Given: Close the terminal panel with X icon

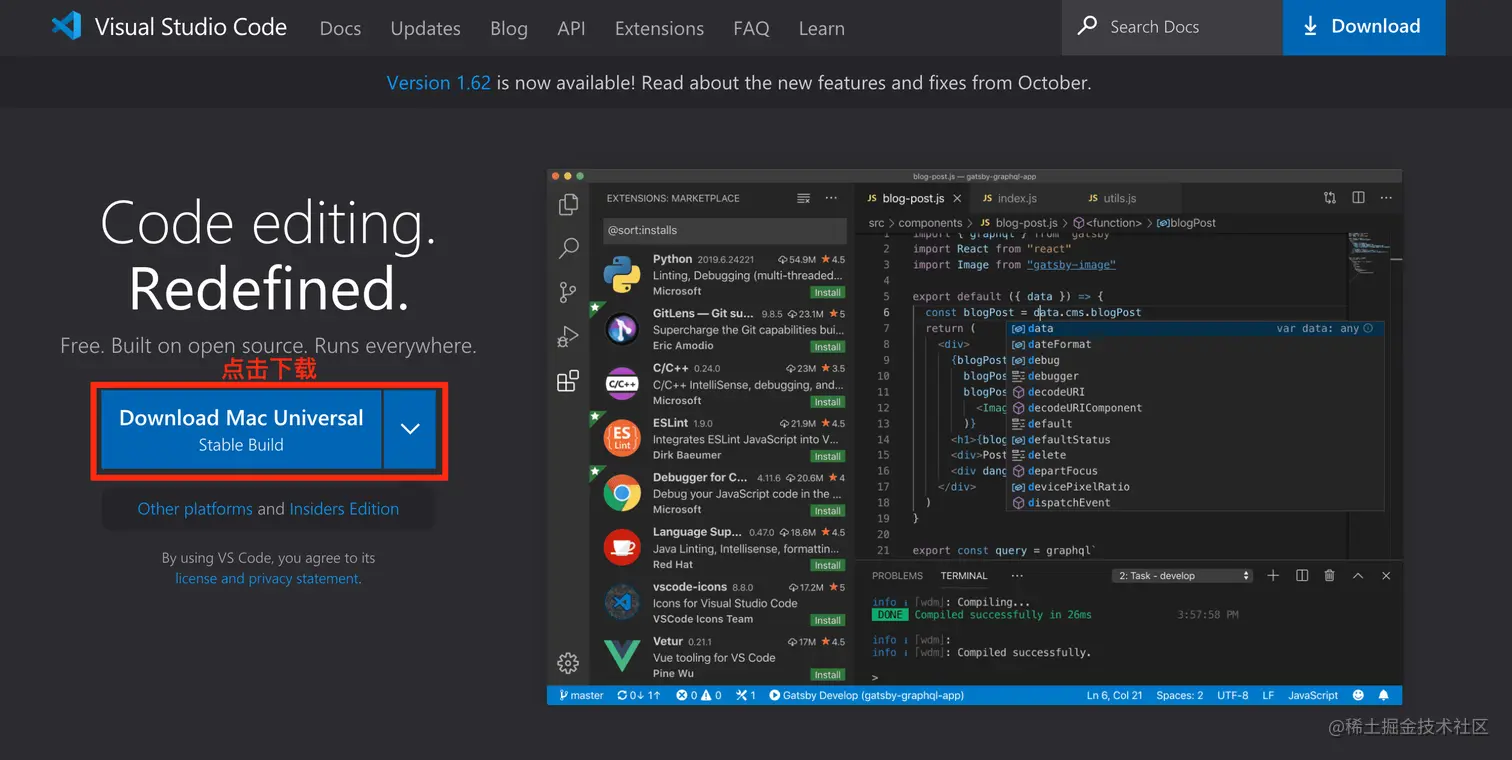Looking at the screenshot, I should (x=1386, y=576).
